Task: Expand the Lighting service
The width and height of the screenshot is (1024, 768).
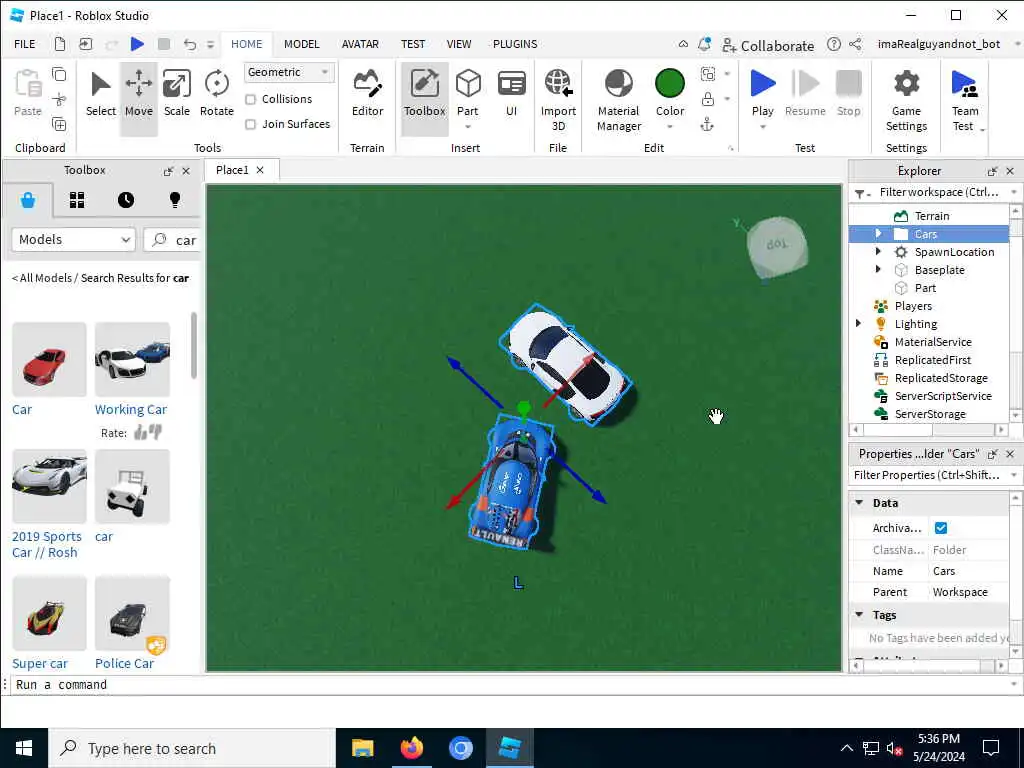Action: [859, 323]
